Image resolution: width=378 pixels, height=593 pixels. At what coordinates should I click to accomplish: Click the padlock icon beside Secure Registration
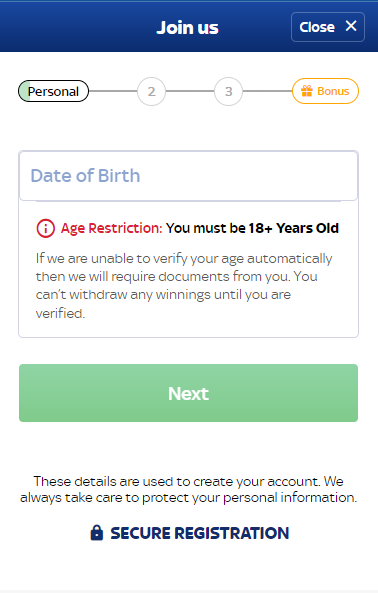click(x=97, y=532)
